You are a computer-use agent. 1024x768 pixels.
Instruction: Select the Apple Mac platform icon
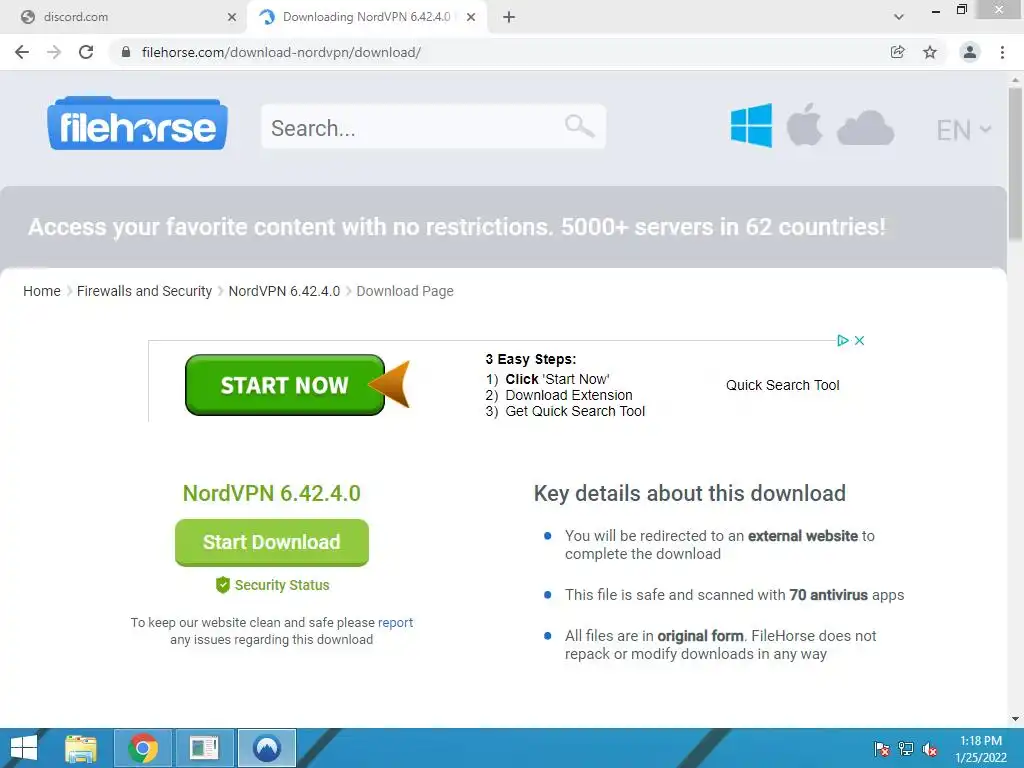(x=804, y=125)
